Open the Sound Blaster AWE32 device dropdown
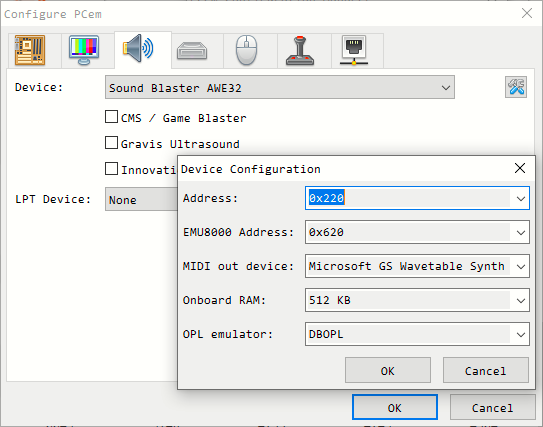Image resolution: width=543 pixels, height=427 pixels. [x=280, y=87]
